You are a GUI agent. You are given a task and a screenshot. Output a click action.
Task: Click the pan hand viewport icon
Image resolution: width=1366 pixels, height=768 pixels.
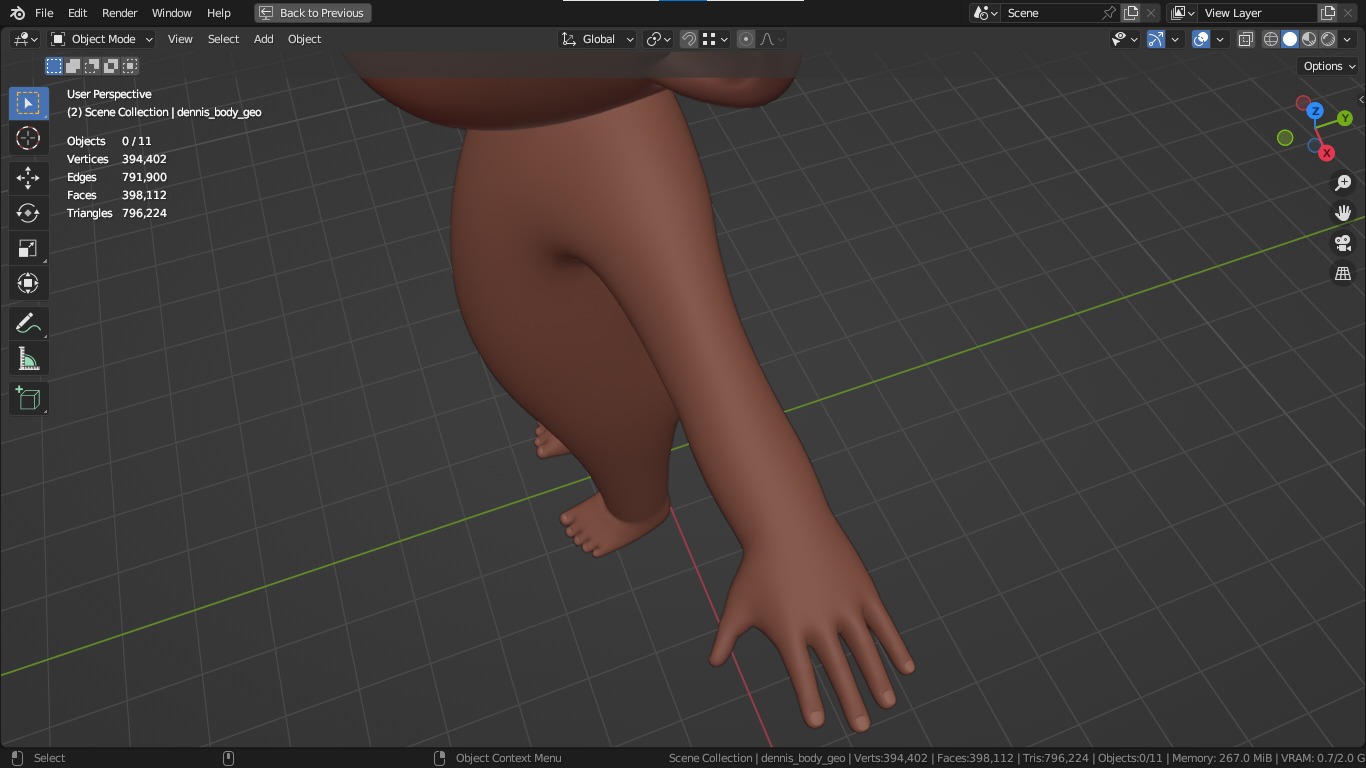tap(1343, 213)
